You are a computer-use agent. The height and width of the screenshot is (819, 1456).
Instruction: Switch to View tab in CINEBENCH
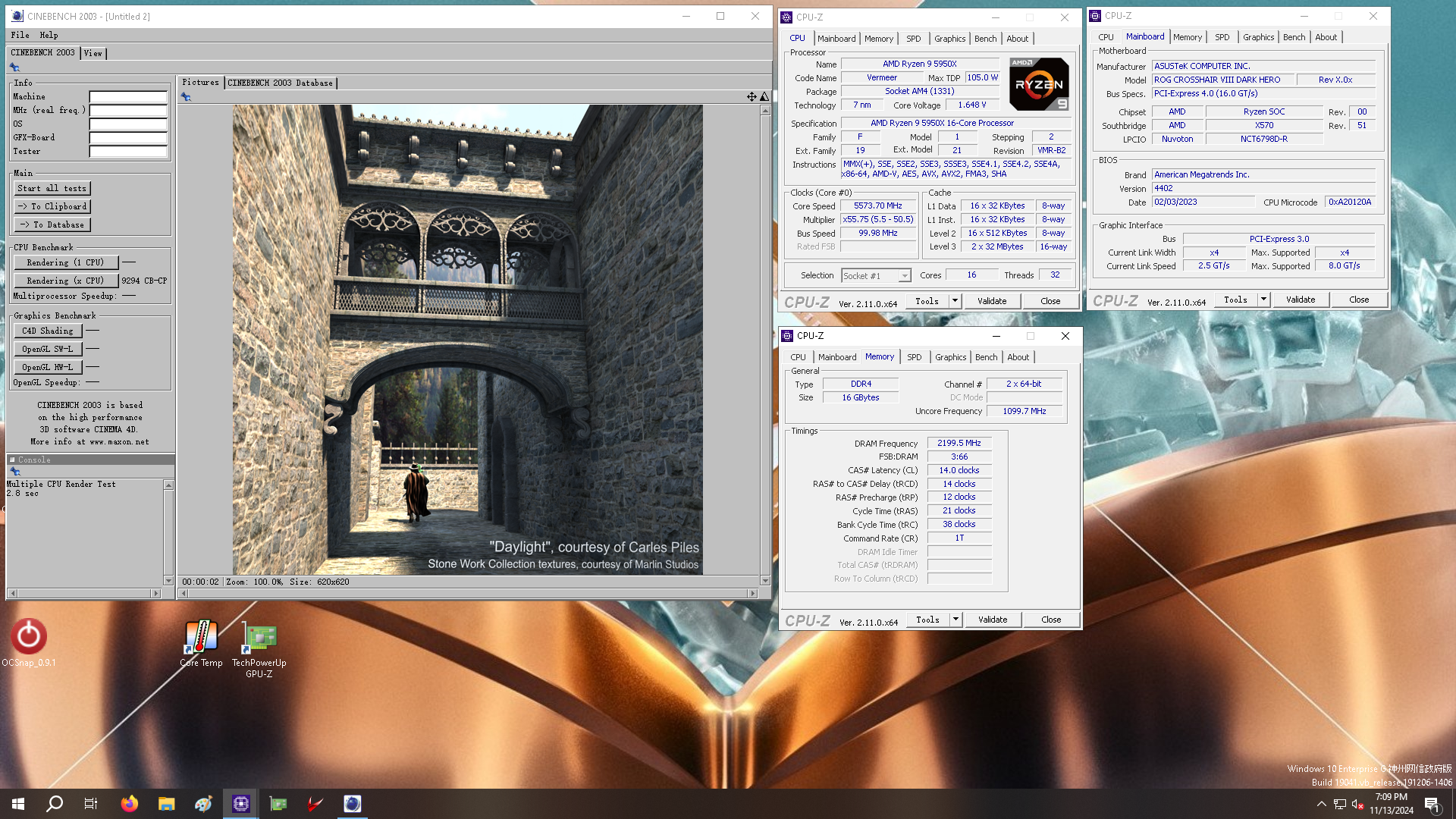point(93,53)
